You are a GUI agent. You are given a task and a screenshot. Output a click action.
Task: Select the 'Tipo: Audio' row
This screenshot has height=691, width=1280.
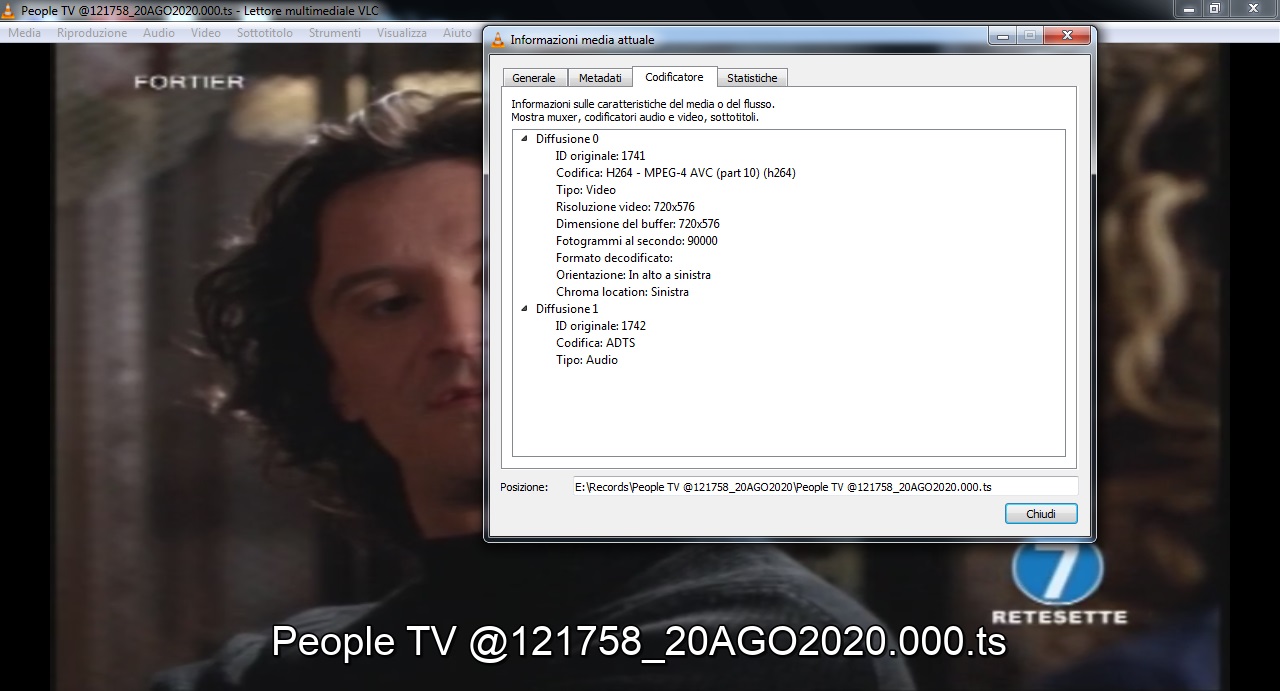(x=587, y=360)
